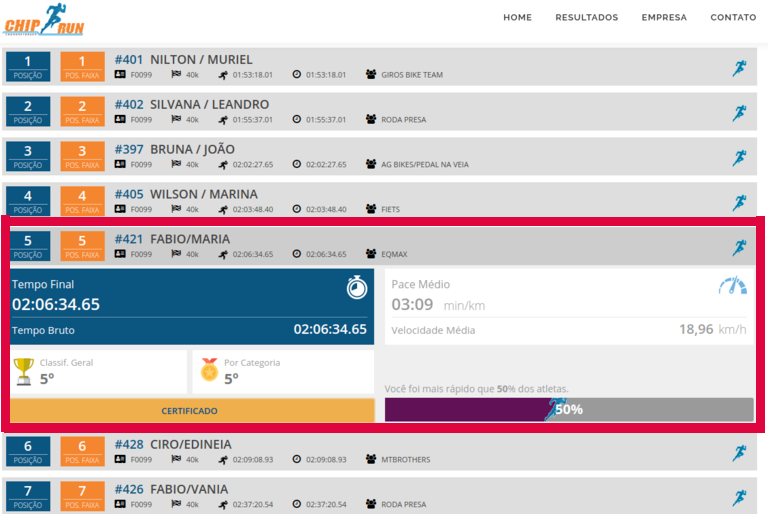This screenshot has height=514, width=768.
Task: Click the trophy icon for Classif. Geral
Action: [24, 371]
